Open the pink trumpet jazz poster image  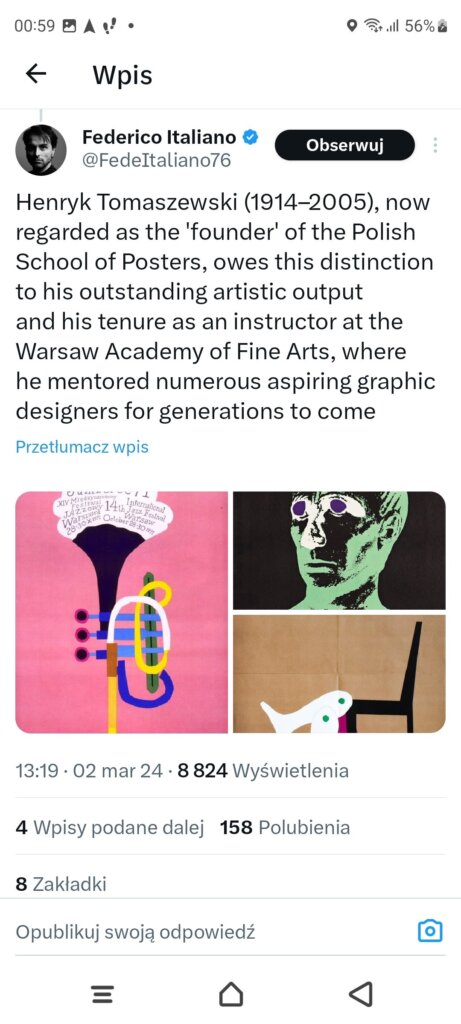pyautogui.click(x=121, y=612)
